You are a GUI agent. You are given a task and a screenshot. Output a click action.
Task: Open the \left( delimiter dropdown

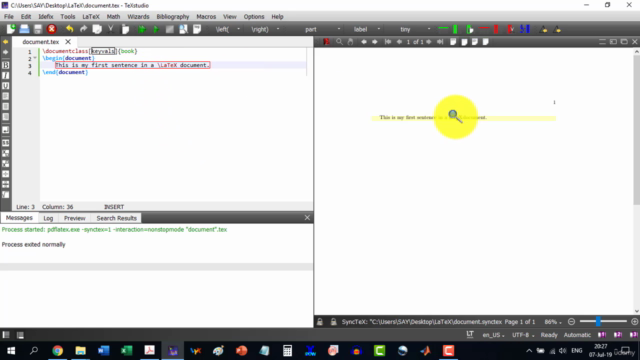pos(238,29)
